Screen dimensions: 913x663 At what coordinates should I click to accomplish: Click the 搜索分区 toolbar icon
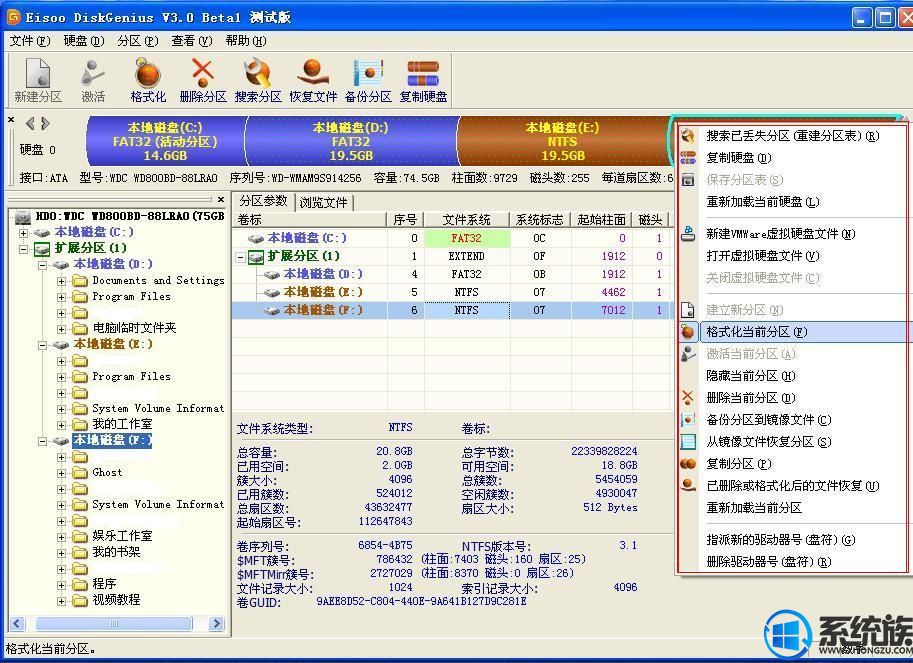[x=258, y=80]
